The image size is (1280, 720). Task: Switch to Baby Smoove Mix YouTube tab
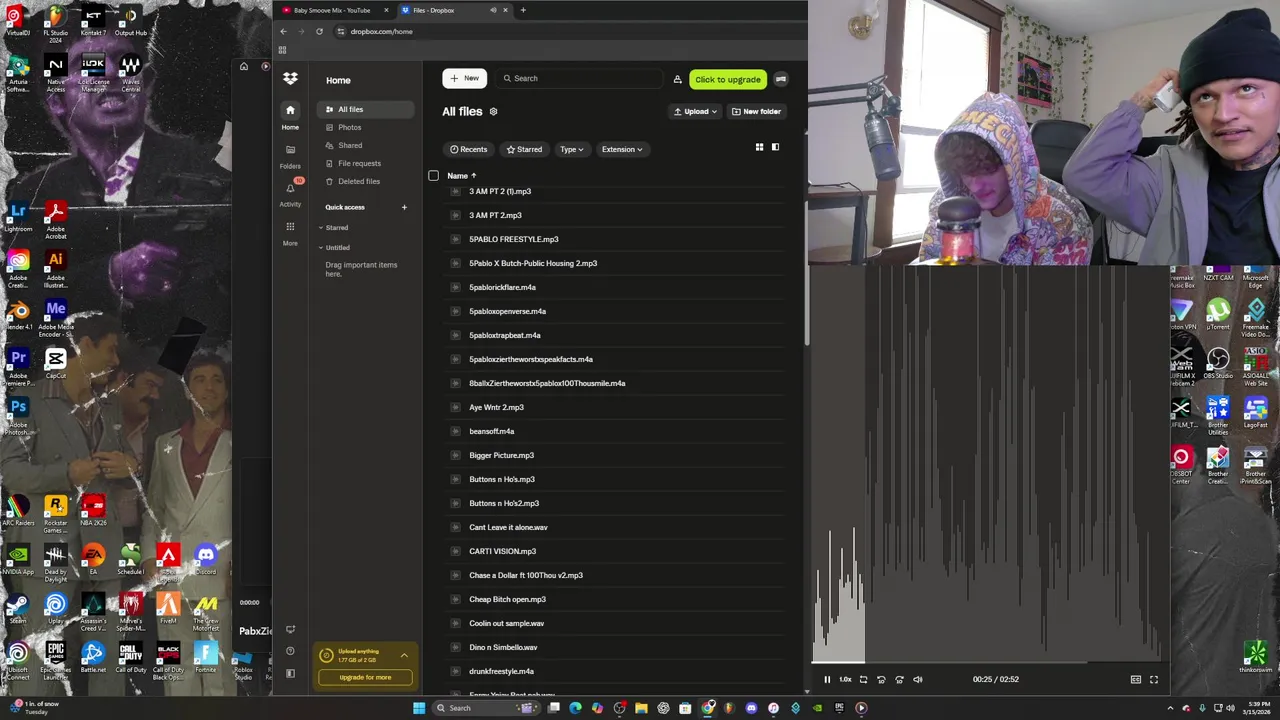[331, 10]
